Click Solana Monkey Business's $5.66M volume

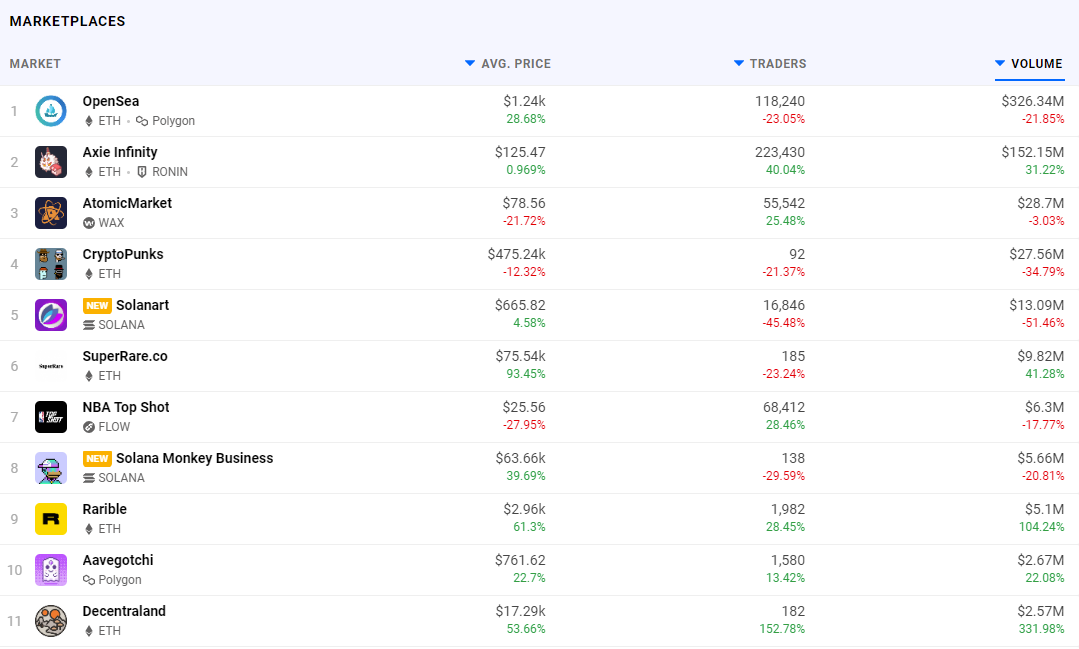coord(1040,458)
